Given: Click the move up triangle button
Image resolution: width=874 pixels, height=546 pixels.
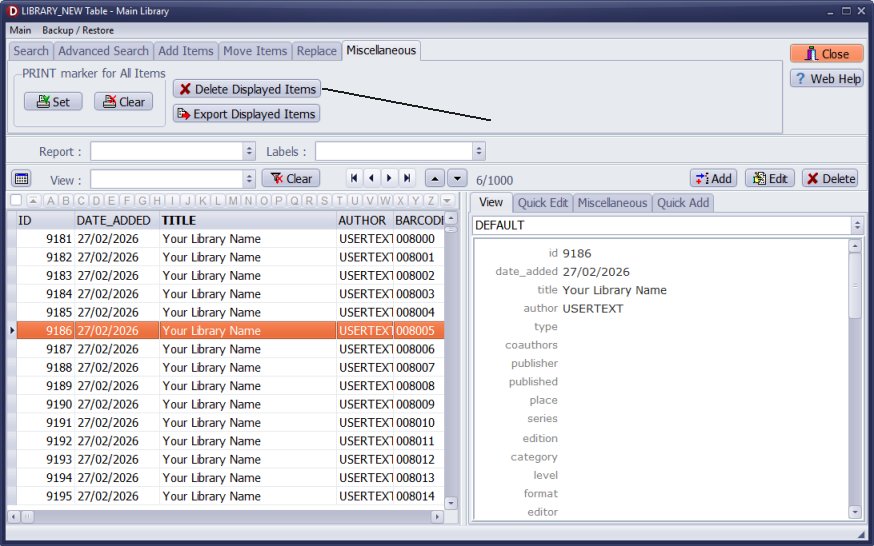Looking at the screenshot, I should pyautogui.click(x=435, y=178).
